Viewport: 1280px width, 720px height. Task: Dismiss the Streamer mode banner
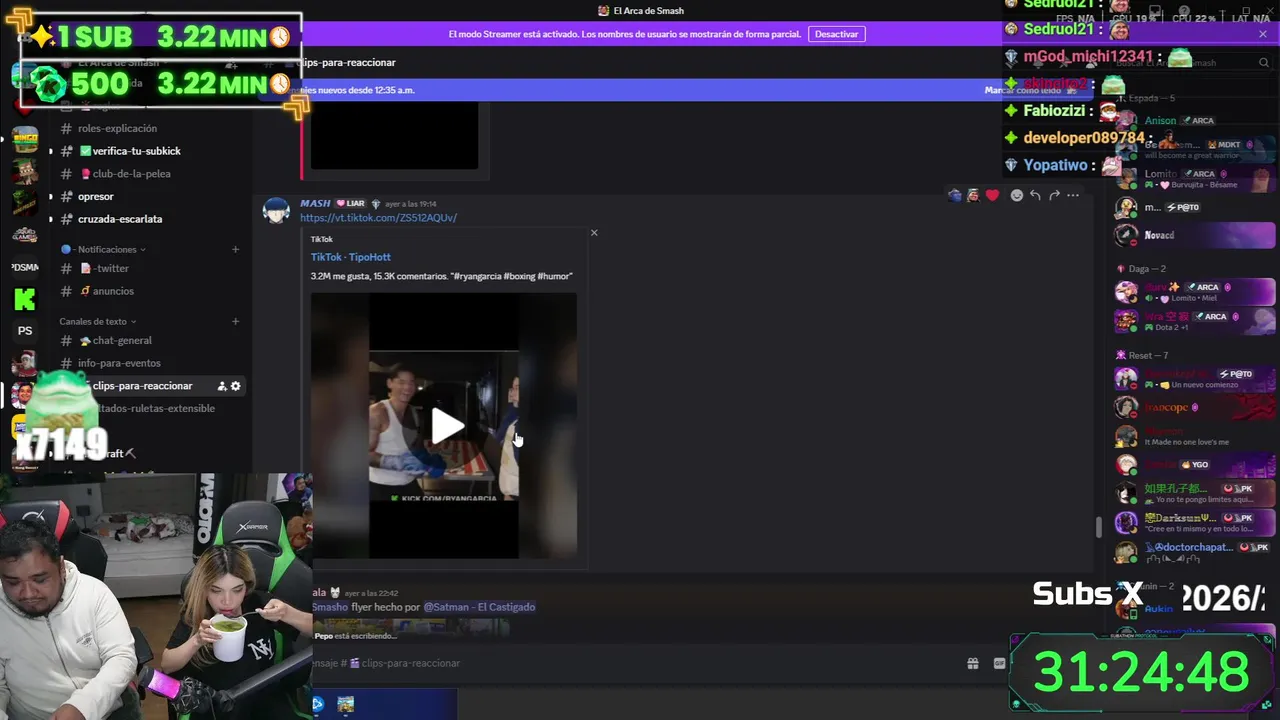[x=1263, y=34]
